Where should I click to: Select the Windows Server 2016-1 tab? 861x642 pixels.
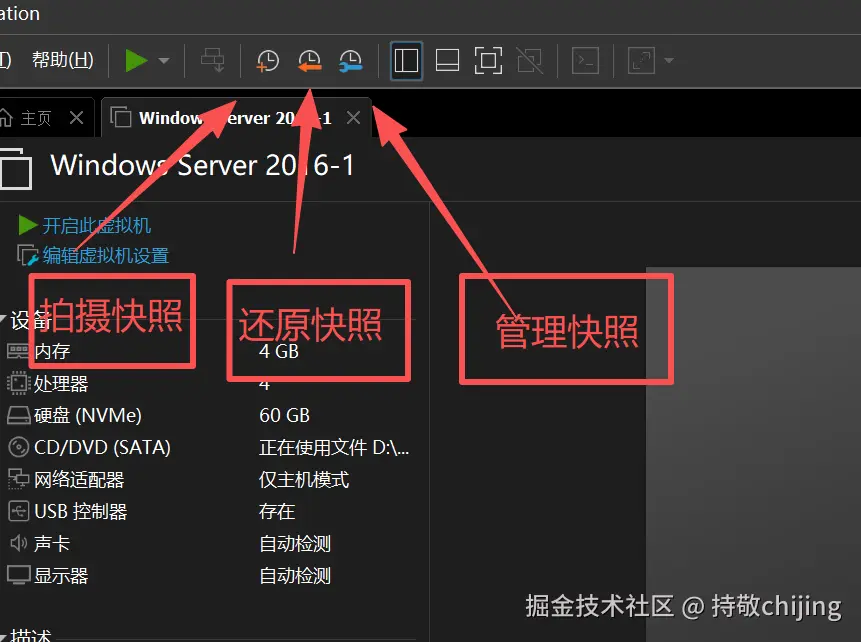click(x=237, y=118)
